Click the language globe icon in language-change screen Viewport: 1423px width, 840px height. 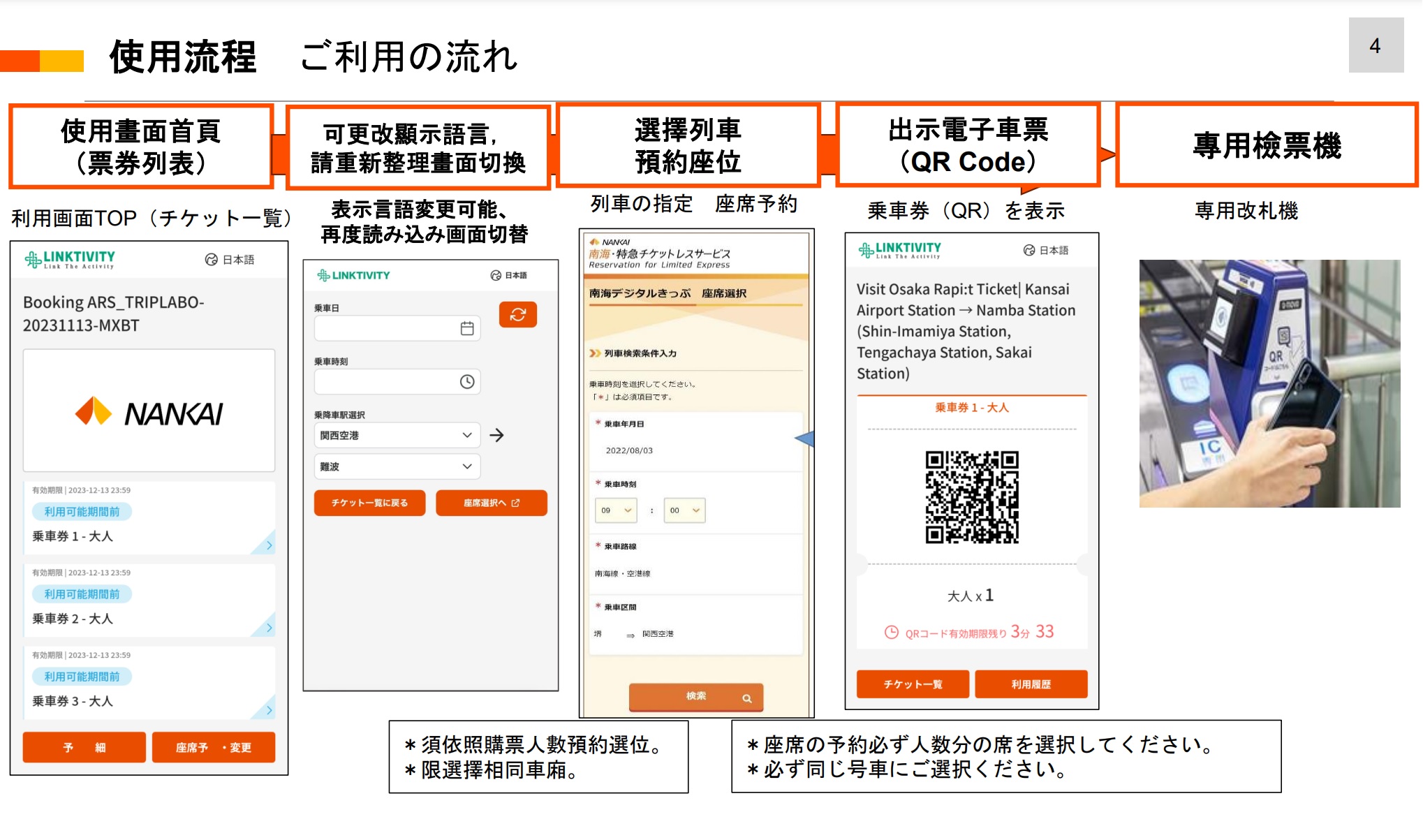pyautogui.click(x=496, y=275)
